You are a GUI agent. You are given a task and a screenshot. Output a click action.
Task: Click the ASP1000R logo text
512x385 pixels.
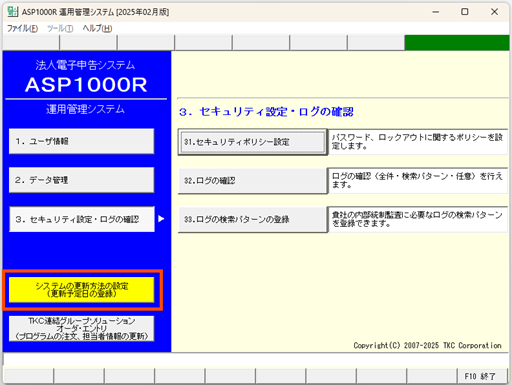click(x=86, y=85)
